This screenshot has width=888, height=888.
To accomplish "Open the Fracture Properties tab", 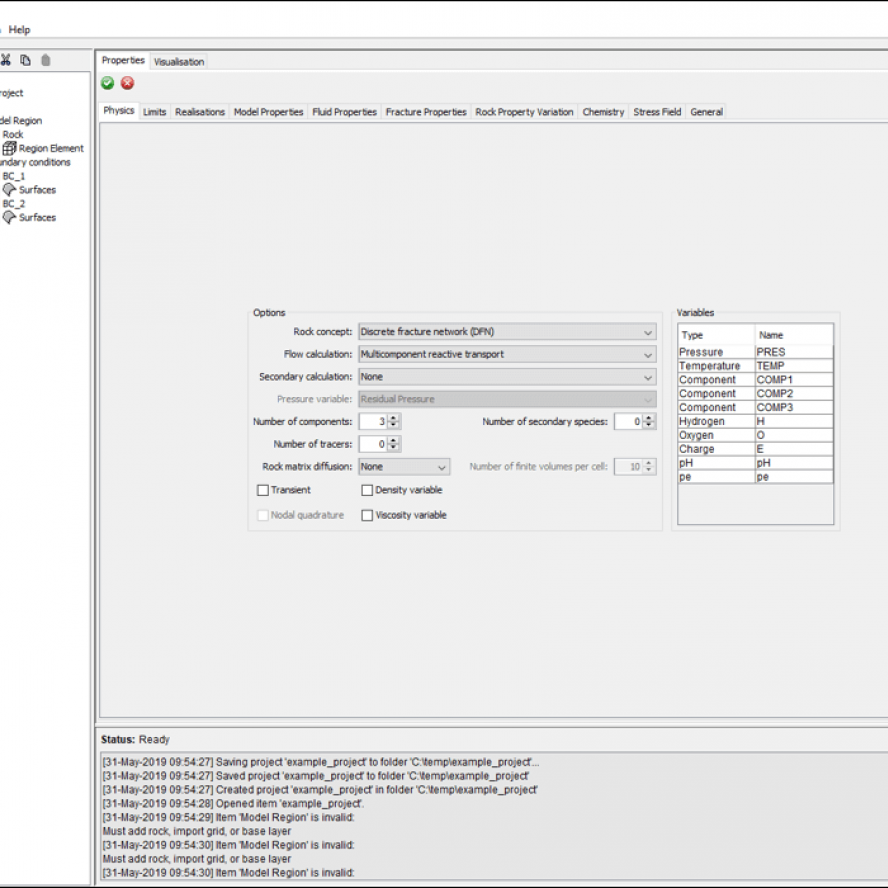I will [x=426, y=112].
